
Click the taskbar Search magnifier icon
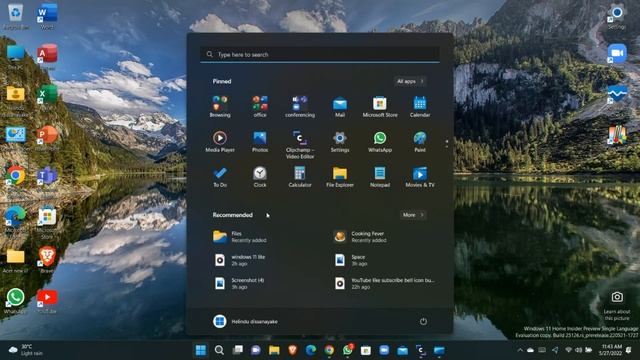[x=219, y=350]
